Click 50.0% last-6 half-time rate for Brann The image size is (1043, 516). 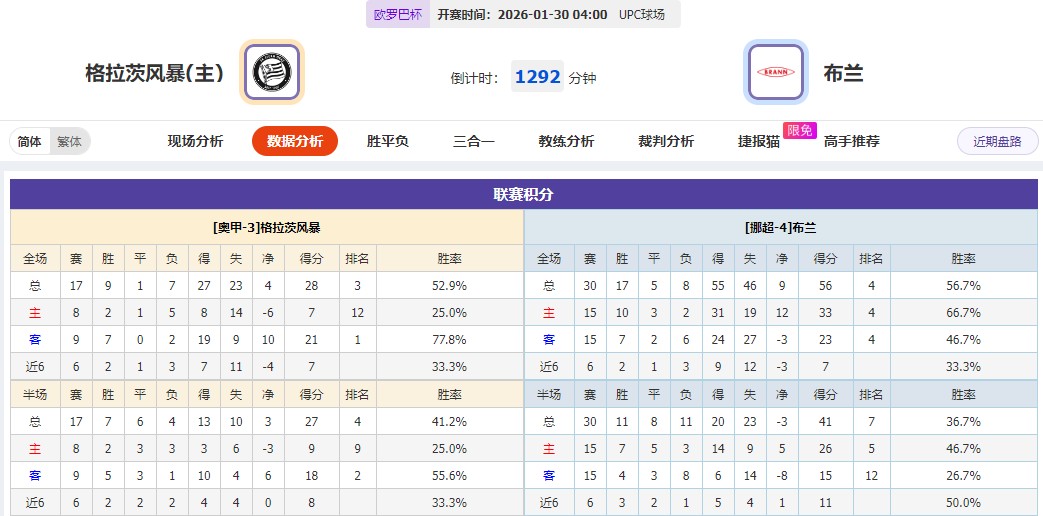coord(963,503)
